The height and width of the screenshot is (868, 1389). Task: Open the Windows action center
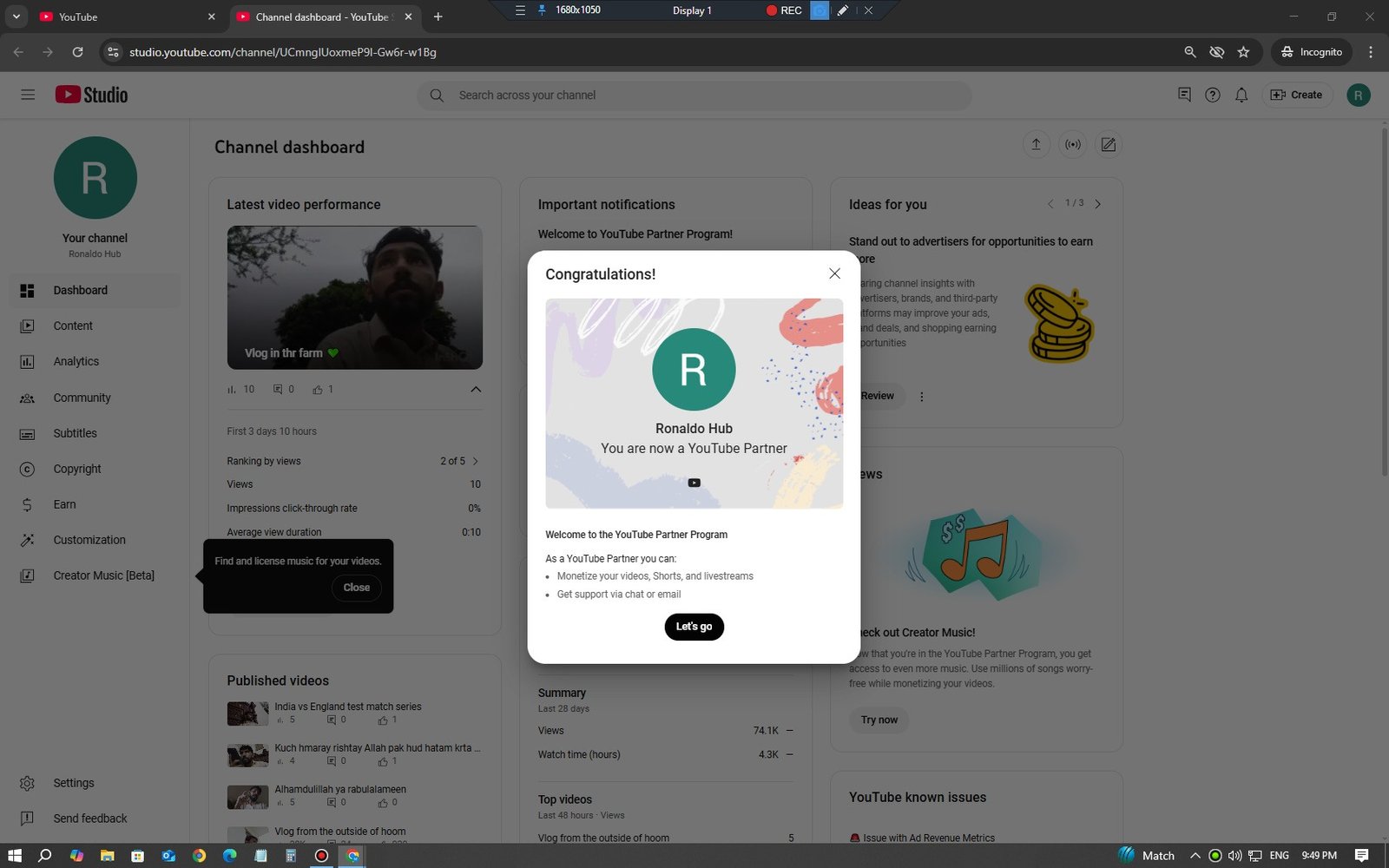pyautogui.click(x=1361, y=856)
